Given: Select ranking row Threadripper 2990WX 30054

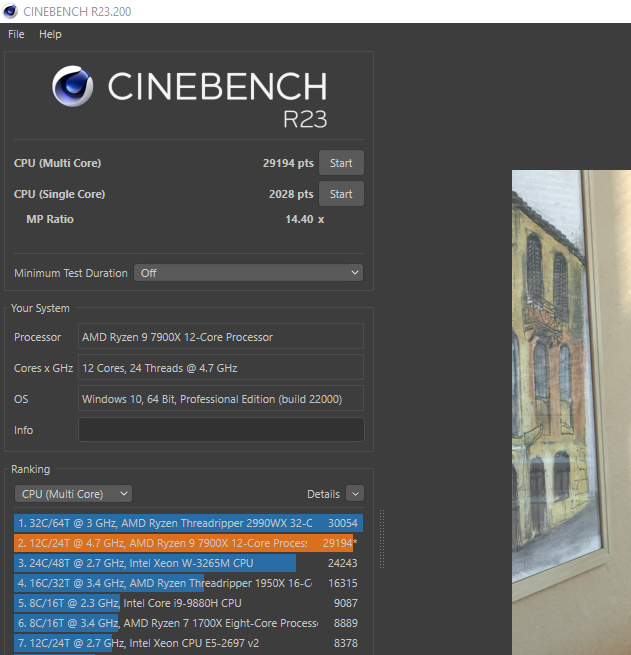Looking at the screenshot, I should click(x=188, y=523).
